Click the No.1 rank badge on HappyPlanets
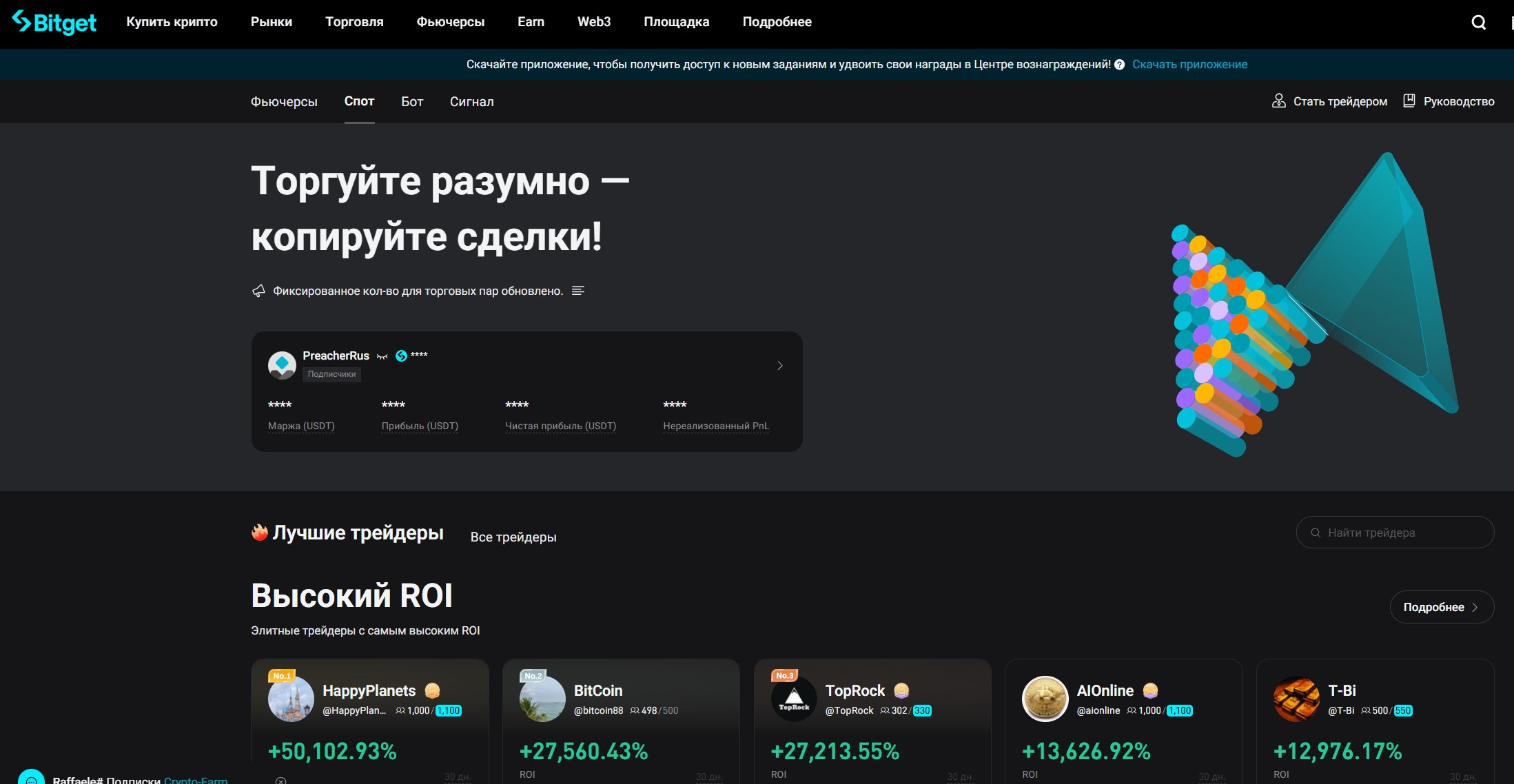1514x784 pixels. [281, 676]
